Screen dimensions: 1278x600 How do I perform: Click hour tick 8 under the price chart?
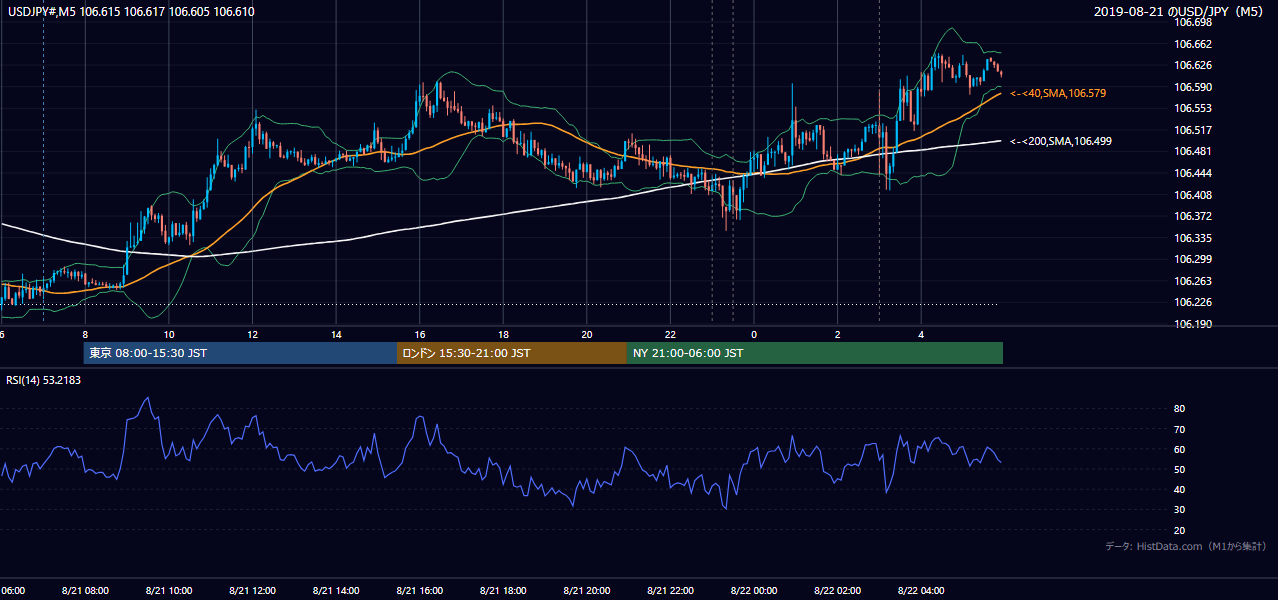pyautogui.click(x=85, y=335)
